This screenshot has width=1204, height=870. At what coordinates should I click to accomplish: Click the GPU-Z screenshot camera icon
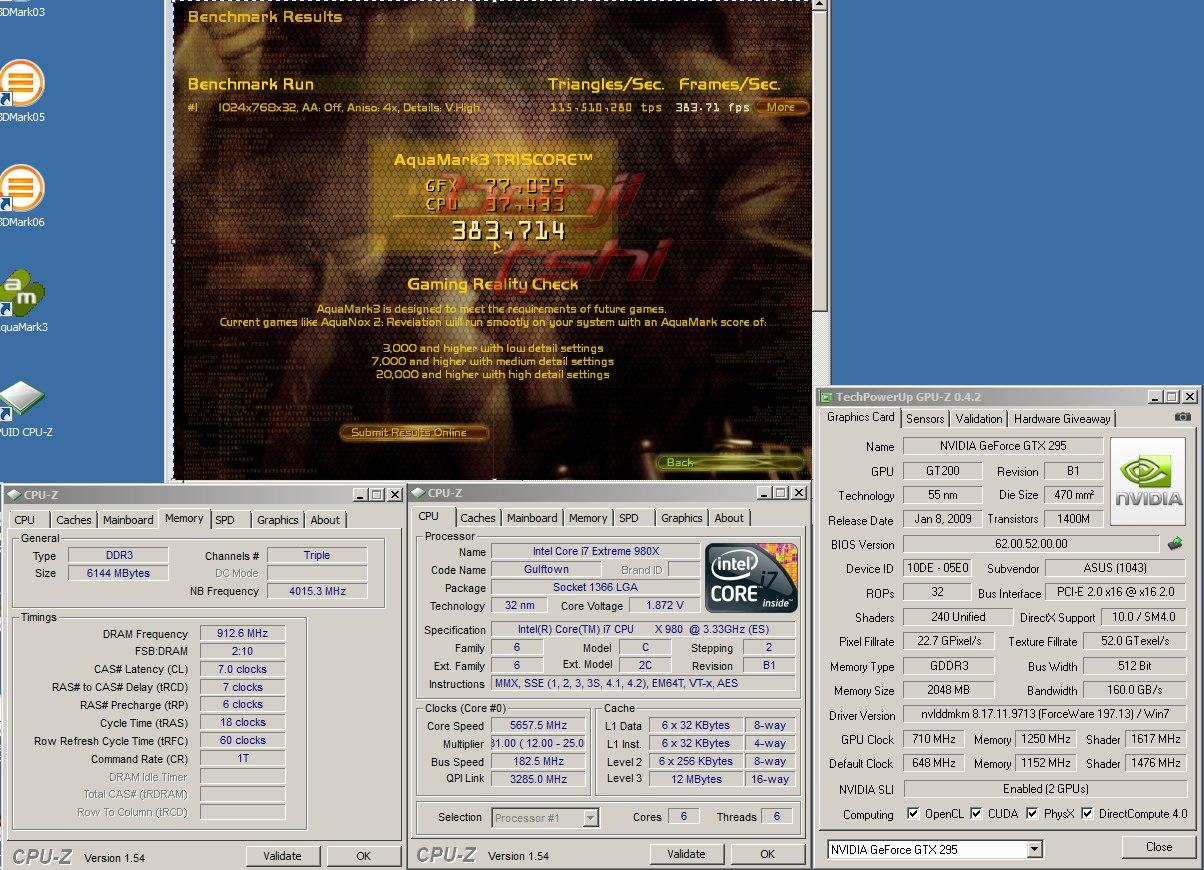(x=1183, y=417)
